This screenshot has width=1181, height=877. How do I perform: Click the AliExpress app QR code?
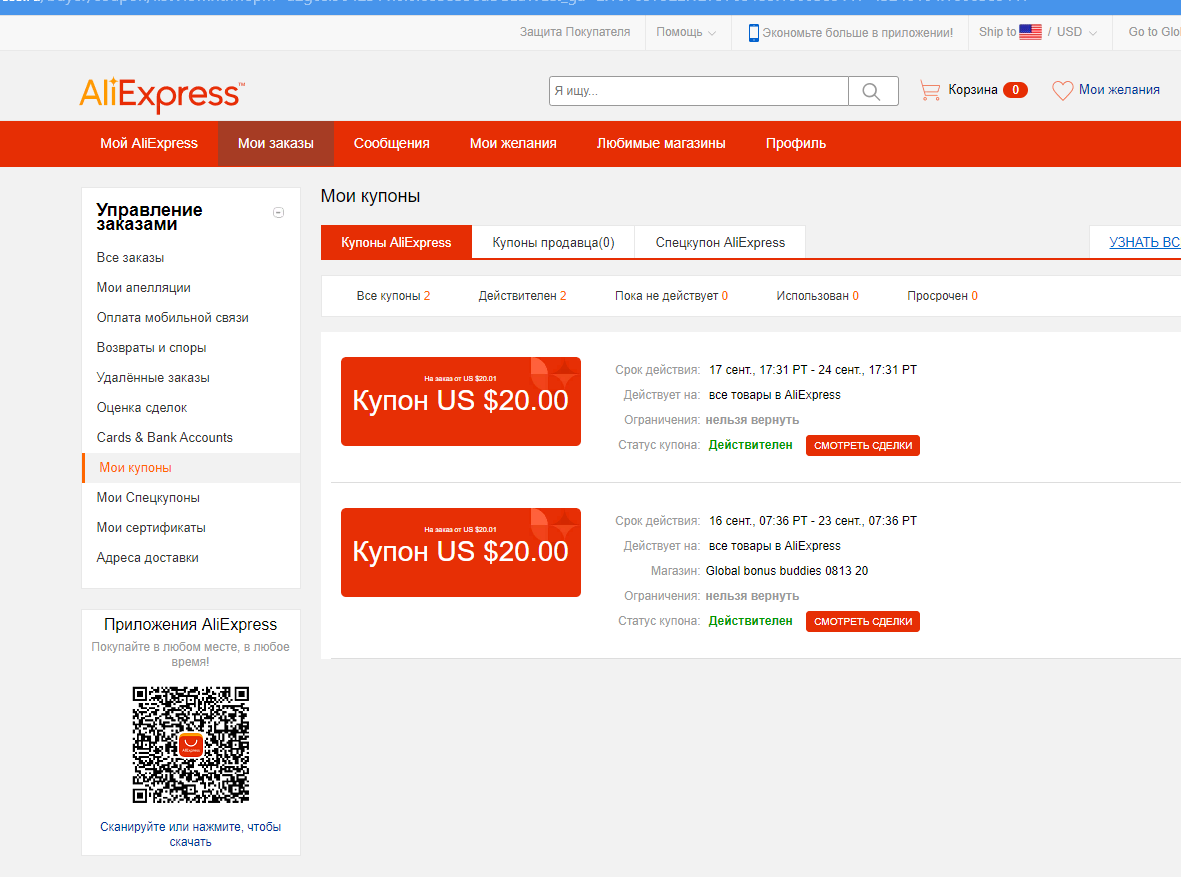191,744
